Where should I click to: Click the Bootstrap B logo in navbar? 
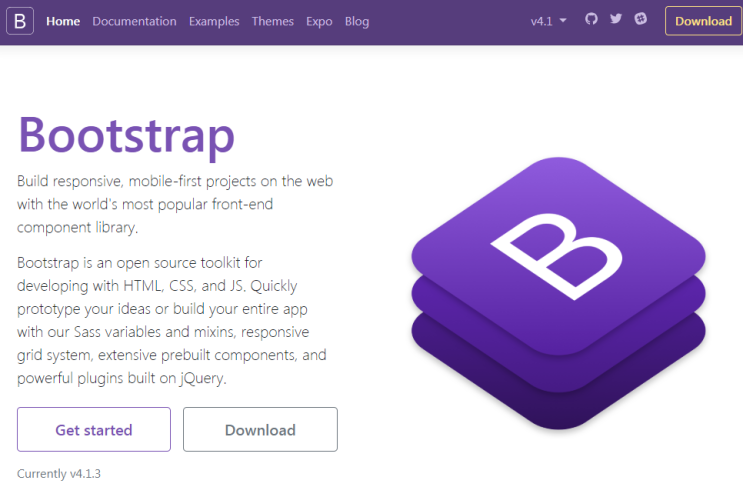tap(20, 21)
